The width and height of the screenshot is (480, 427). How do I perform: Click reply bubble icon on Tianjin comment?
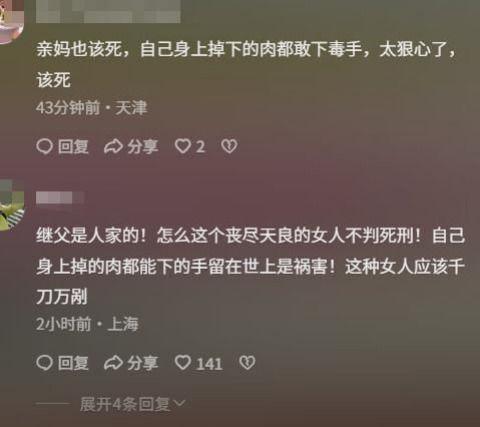tap(44, 146)
